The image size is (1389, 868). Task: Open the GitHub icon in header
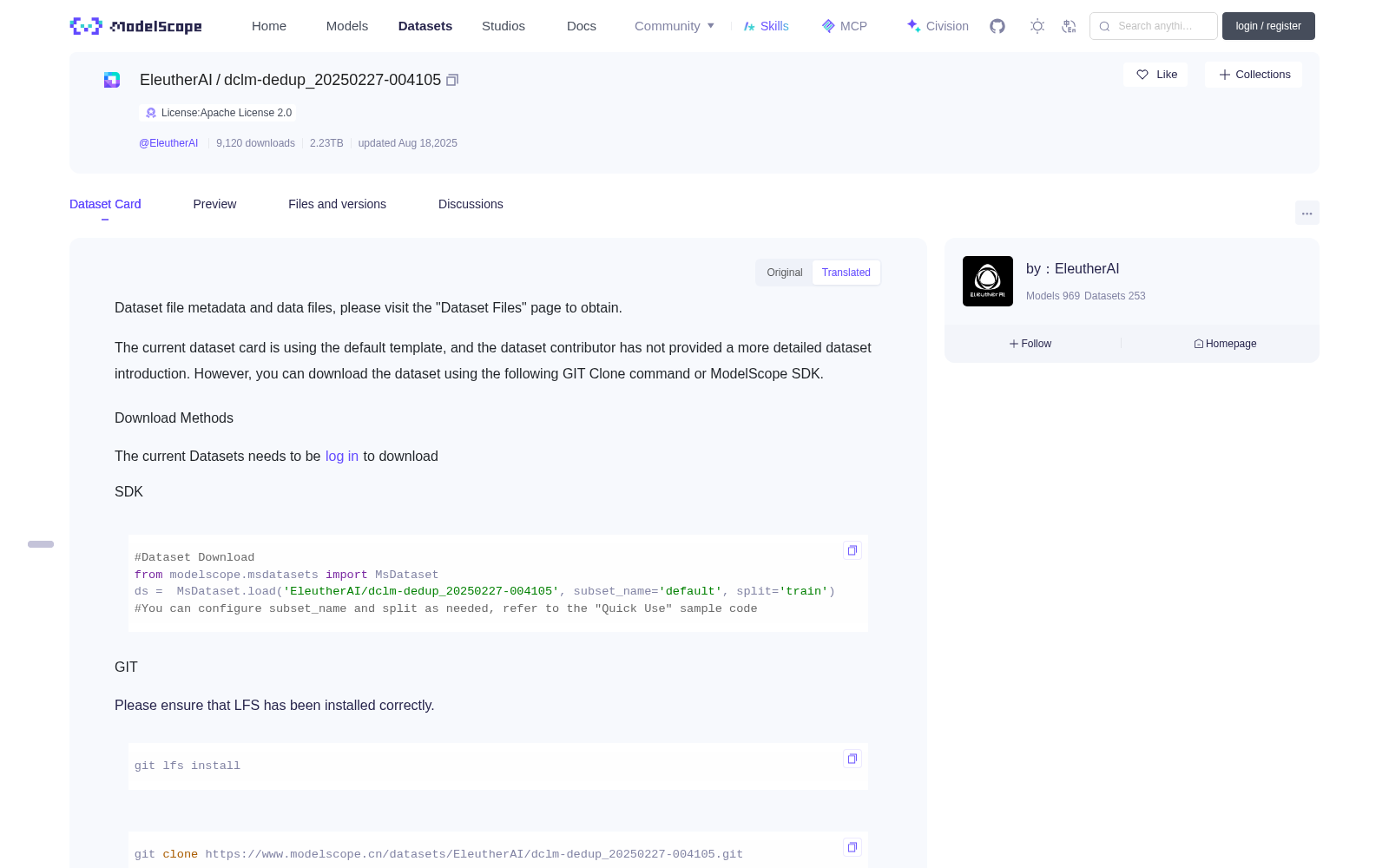997,26
